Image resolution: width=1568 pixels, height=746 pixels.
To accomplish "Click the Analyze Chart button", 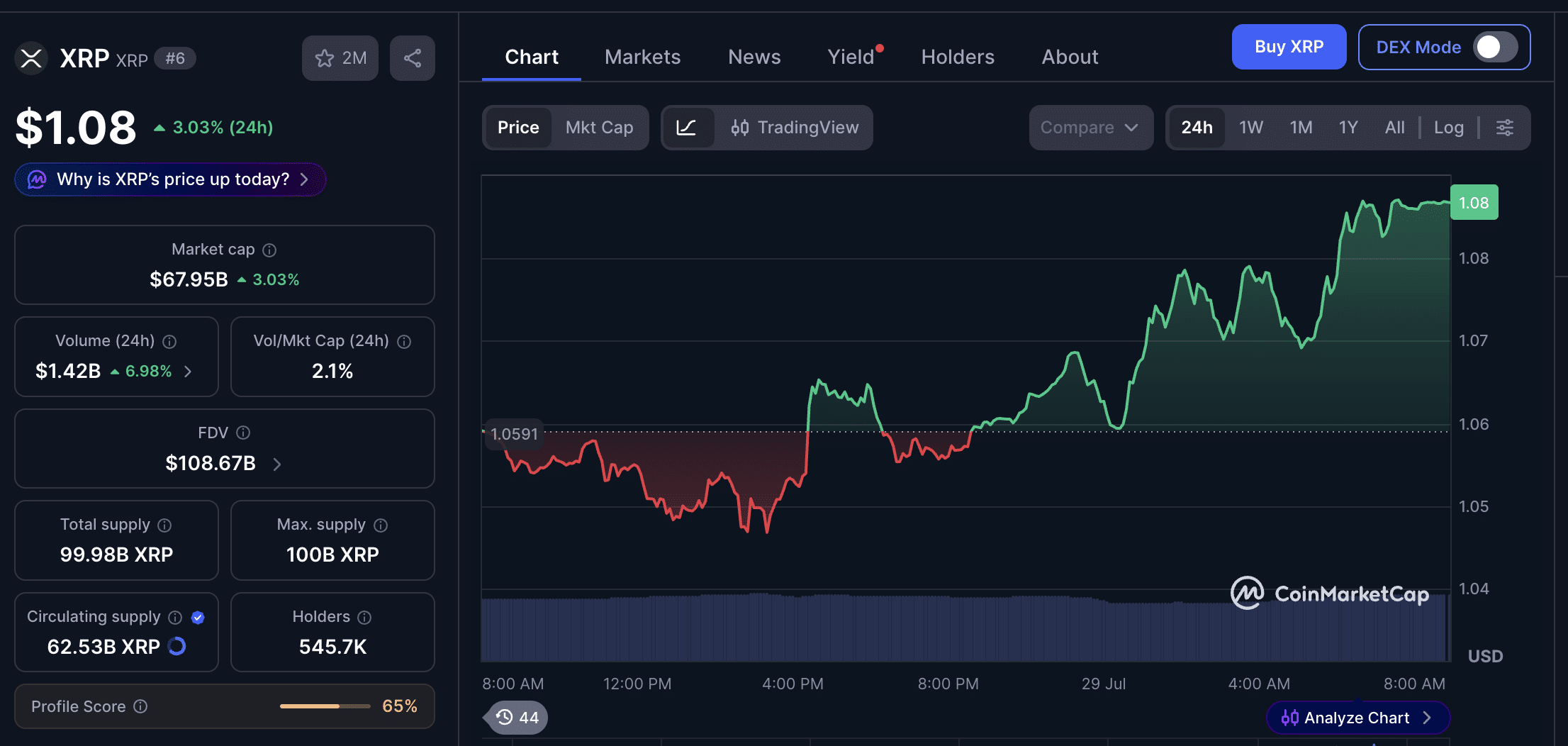I will (1357, 718).
